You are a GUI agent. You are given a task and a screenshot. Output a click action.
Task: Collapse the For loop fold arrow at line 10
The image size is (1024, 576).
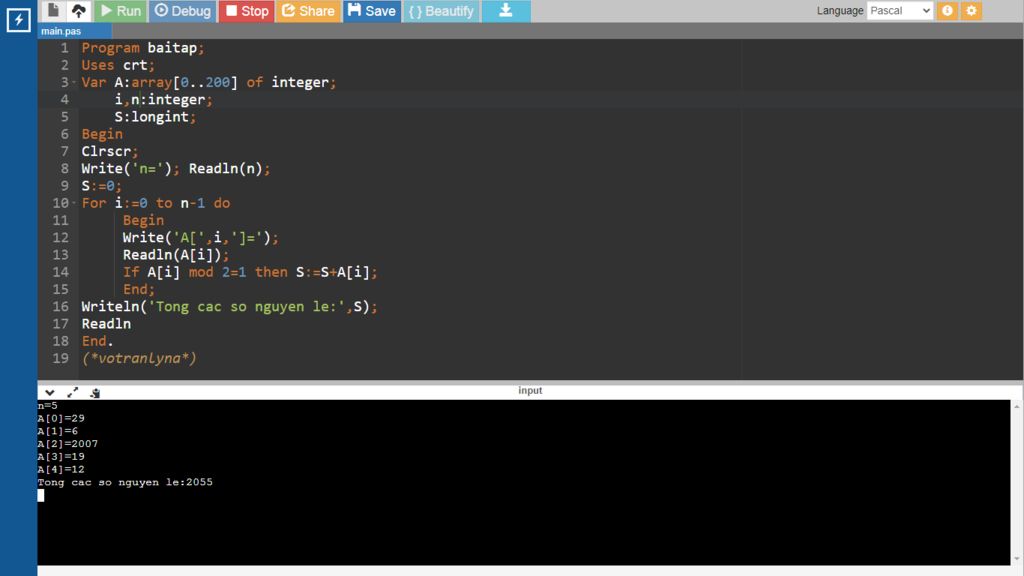click(74, 203)
